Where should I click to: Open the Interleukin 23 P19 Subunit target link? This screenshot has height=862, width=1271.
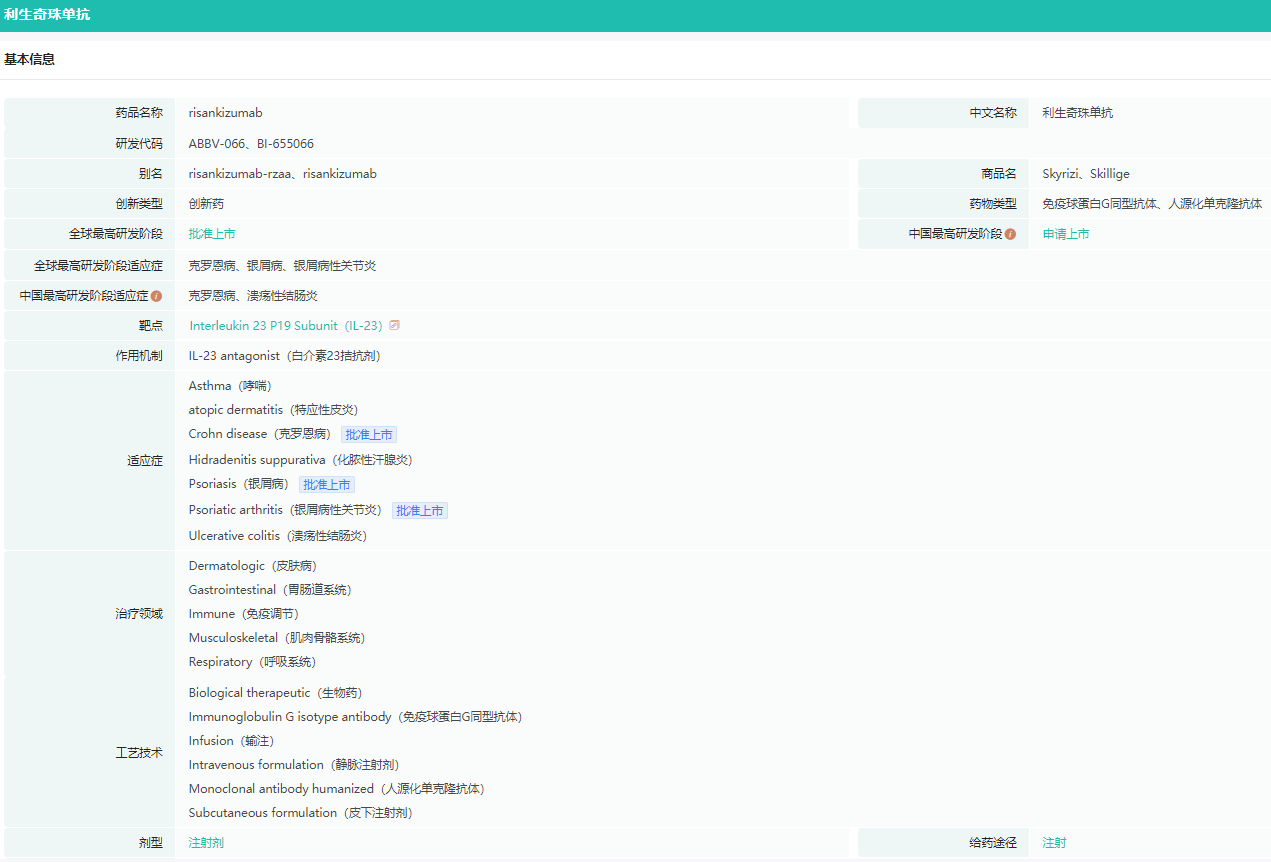point(286,326)
